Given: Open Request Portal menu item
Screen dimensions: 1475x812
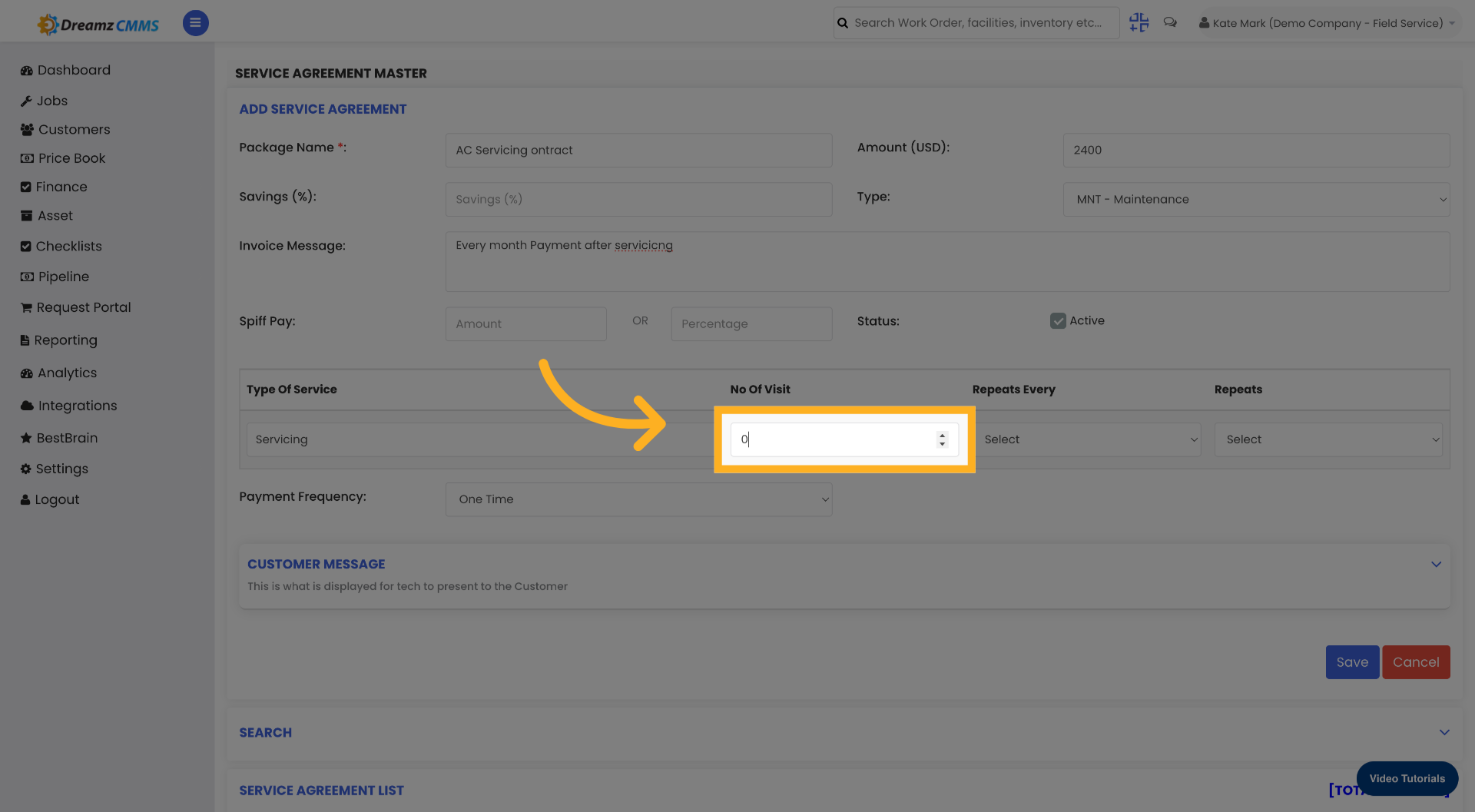Looking at the screenshot, I should point(84,308).
